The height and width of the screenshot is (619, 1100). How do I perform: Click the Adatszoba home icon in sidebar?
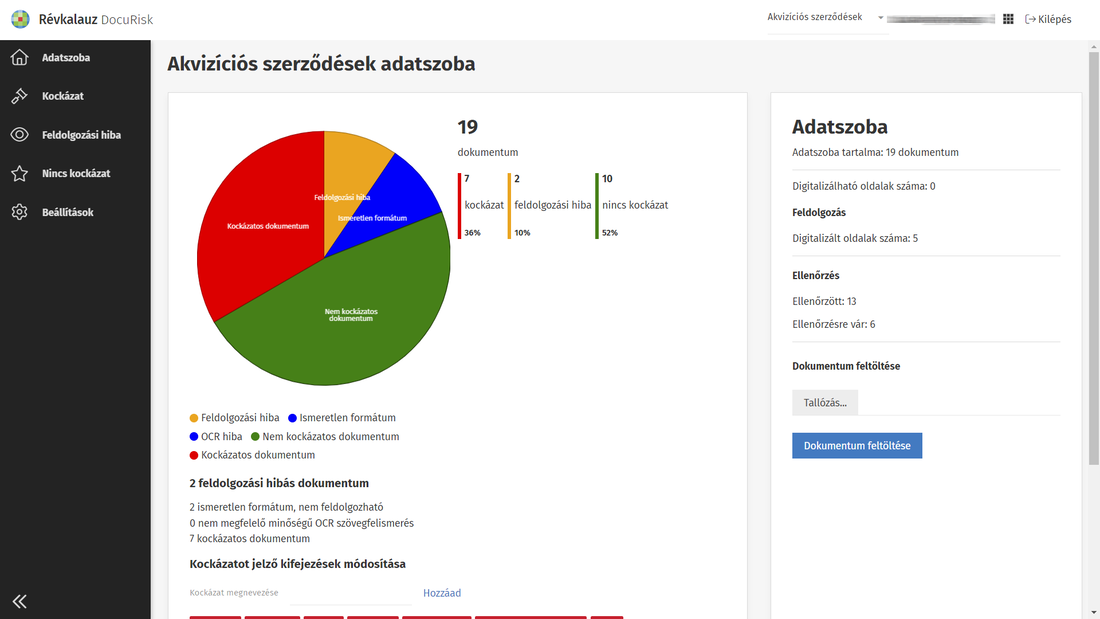point(19,58)
